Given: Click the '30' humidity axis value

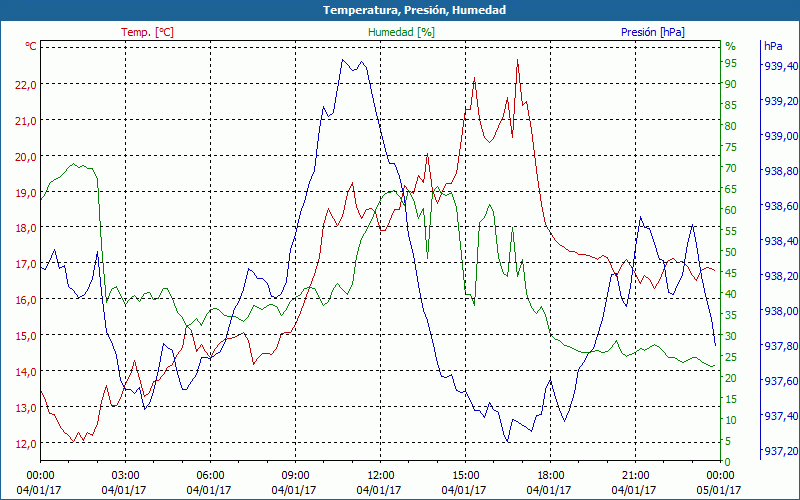Looking at the screenshot, I should (x=731, y=336).
